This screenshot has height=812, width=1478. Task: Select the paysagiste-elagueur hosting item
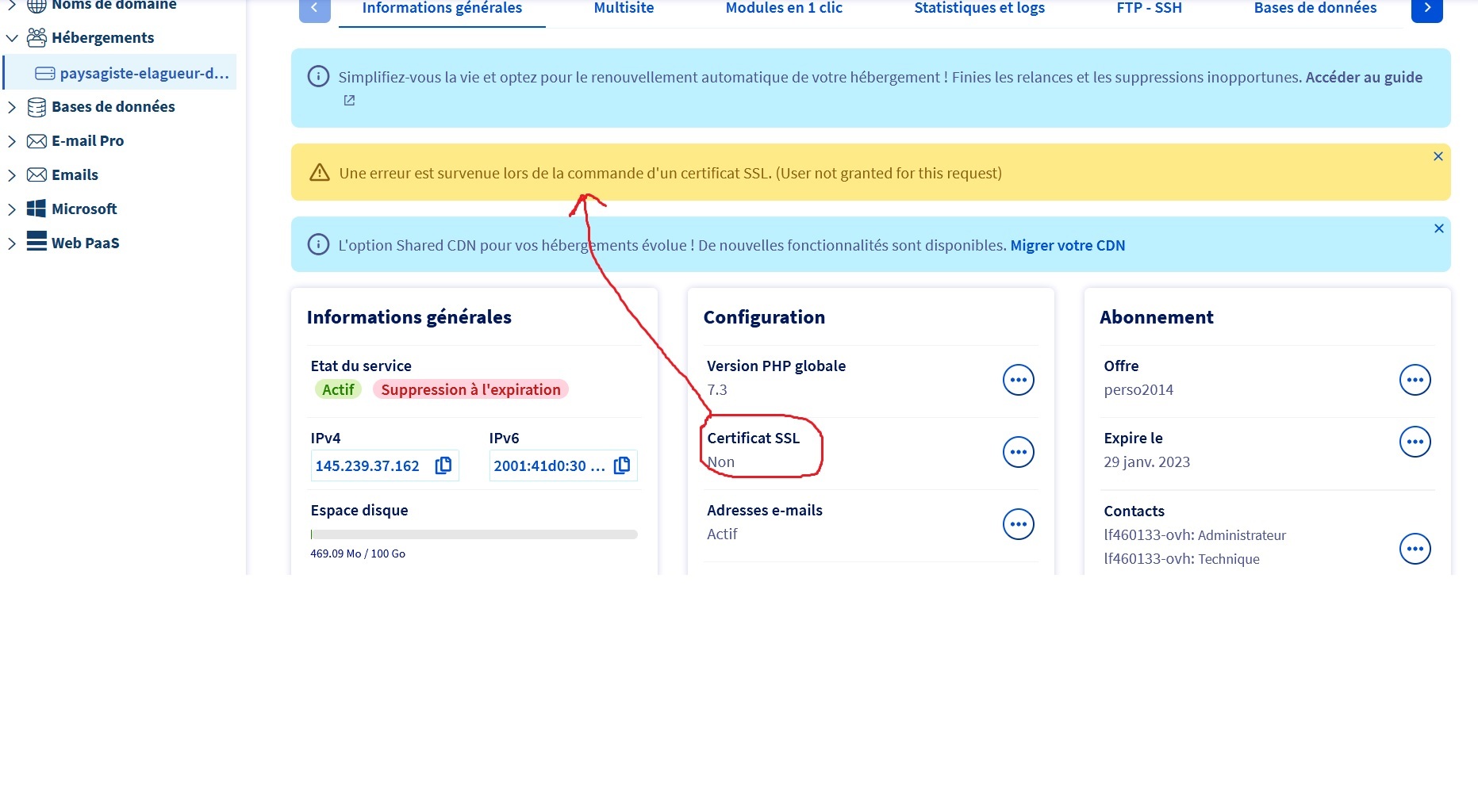click(144, 73)
